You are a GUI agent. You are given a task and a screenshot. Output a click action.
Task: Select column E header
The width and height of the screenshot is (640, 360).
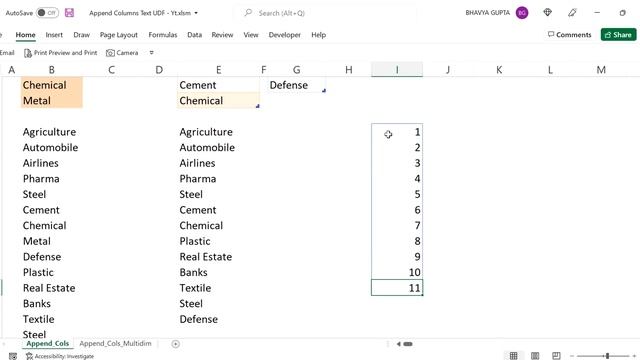(218, 70)
